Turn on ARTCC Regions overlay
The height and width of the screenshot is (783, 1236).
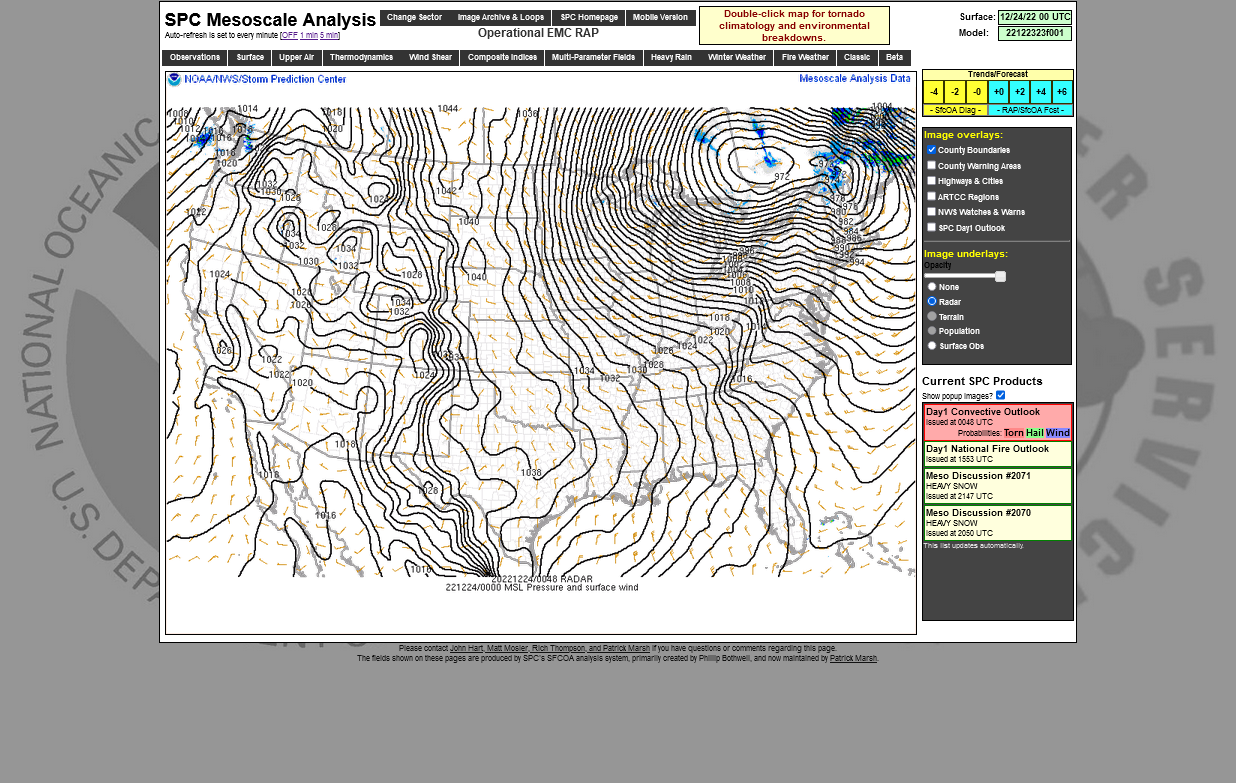coord(932,197)
